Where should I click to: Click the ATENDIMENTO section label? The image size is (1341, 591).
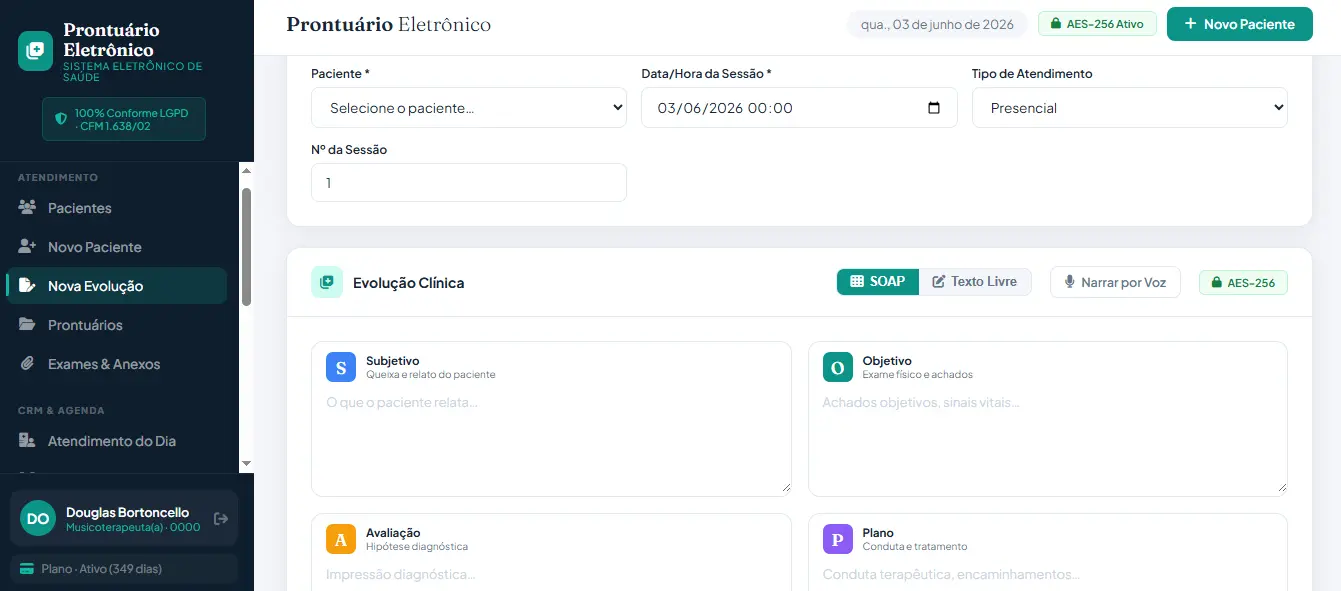(x=58, y=177)
